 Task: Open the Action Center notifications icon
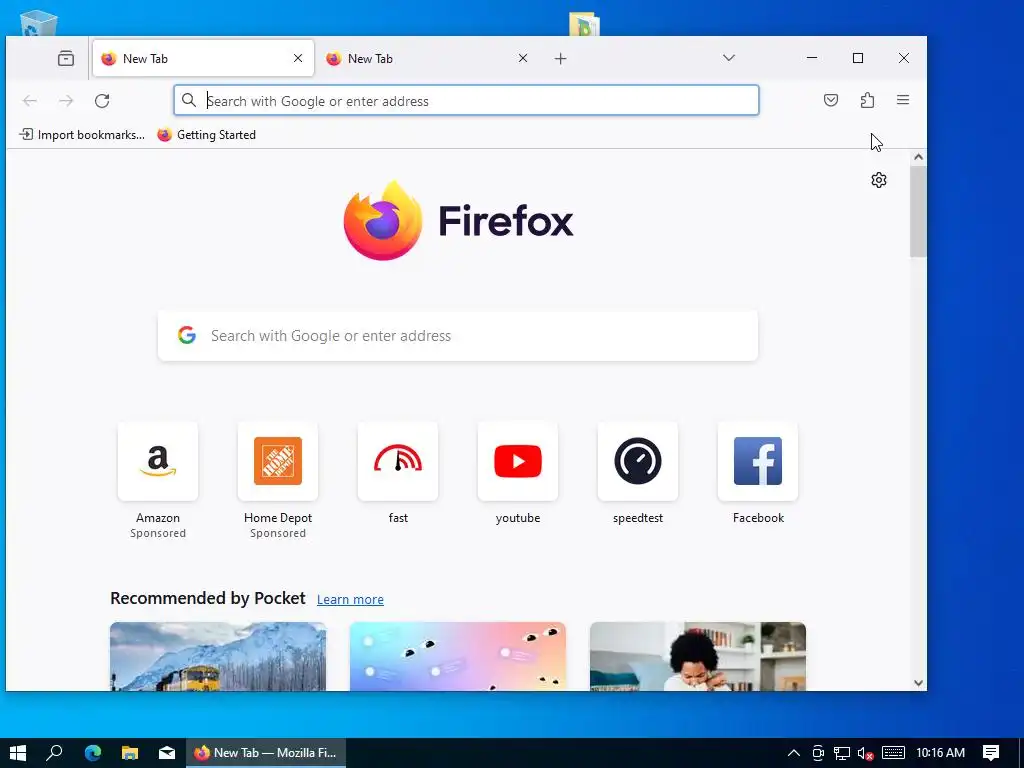pyautogui.click(x=991, y=753)
